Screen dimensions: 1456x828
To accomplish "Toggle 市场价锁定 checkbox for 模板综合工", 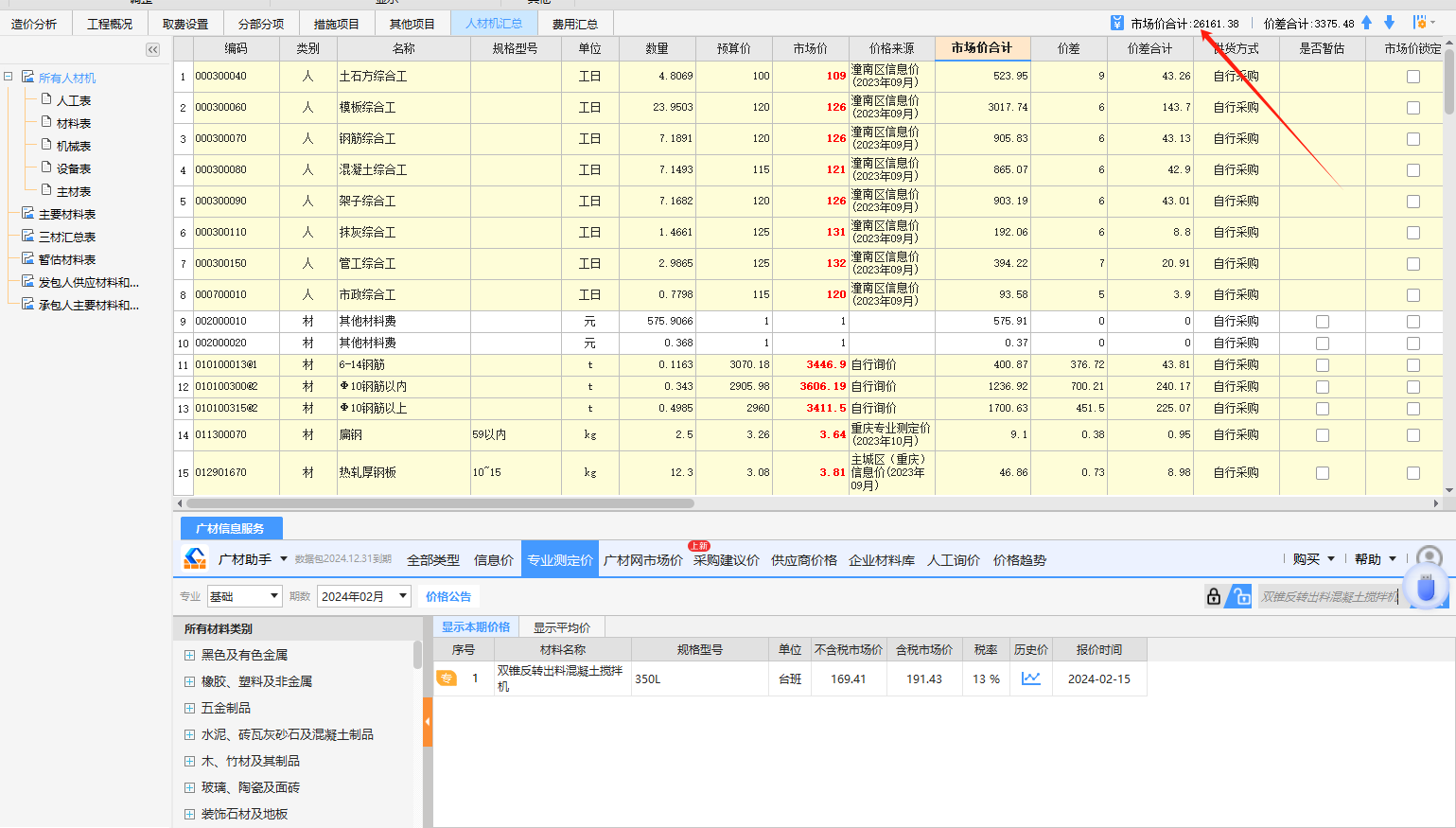I will [1413, 108].
